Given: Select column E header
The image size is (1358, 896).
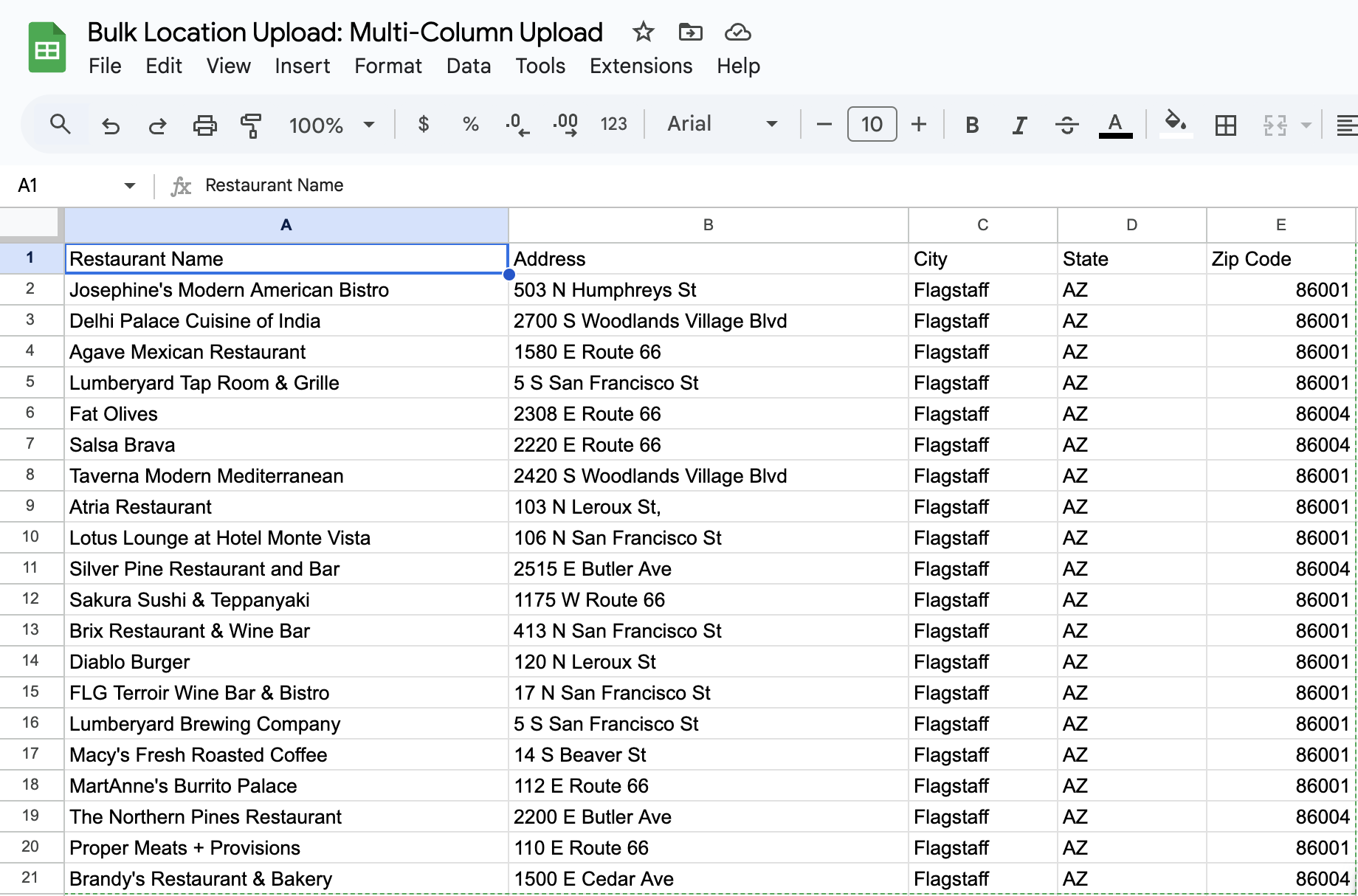Looking at the screenshot, I should 1281,225.
